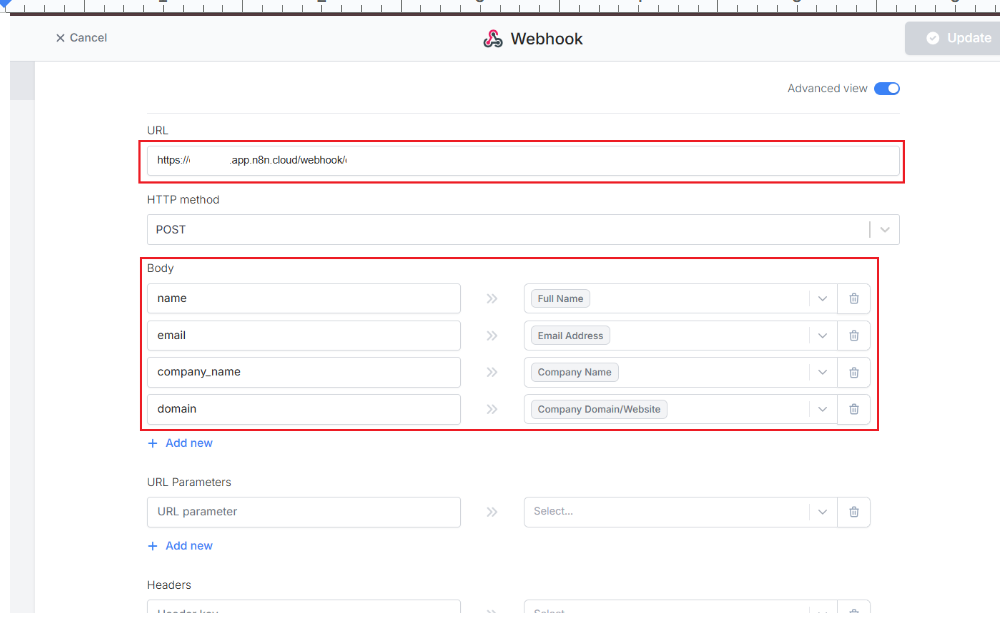Disable the Advanced view toggle
This screenshot has height=617, width=1000.
(886, 88)
